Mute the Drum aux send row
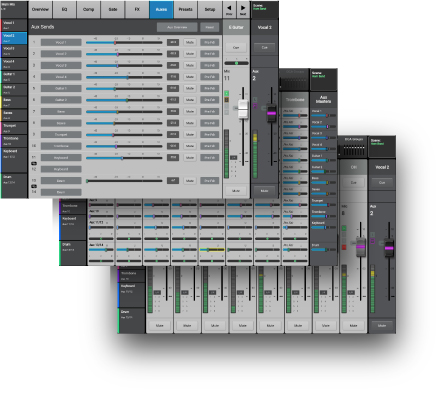This screenshot has width=441, height=393. (190, 181)
